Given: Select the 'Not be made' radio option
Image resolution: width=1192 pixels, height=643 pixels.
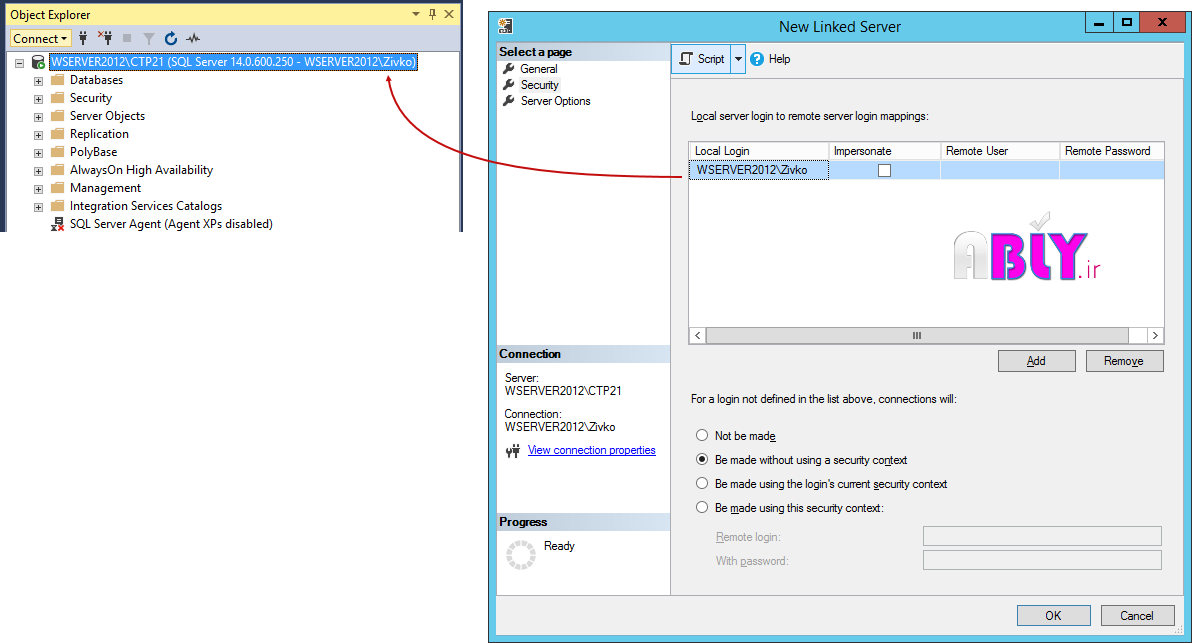Looking at the screenshot, I should (x=702, y=436).
